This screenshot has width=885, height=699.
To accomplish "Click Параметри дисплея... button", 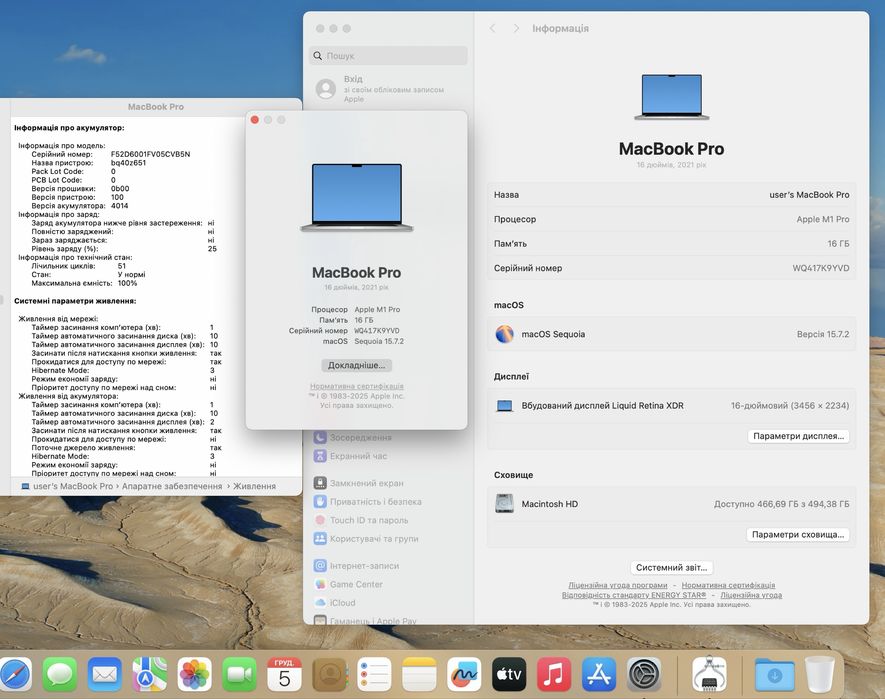I will [798, 436].
